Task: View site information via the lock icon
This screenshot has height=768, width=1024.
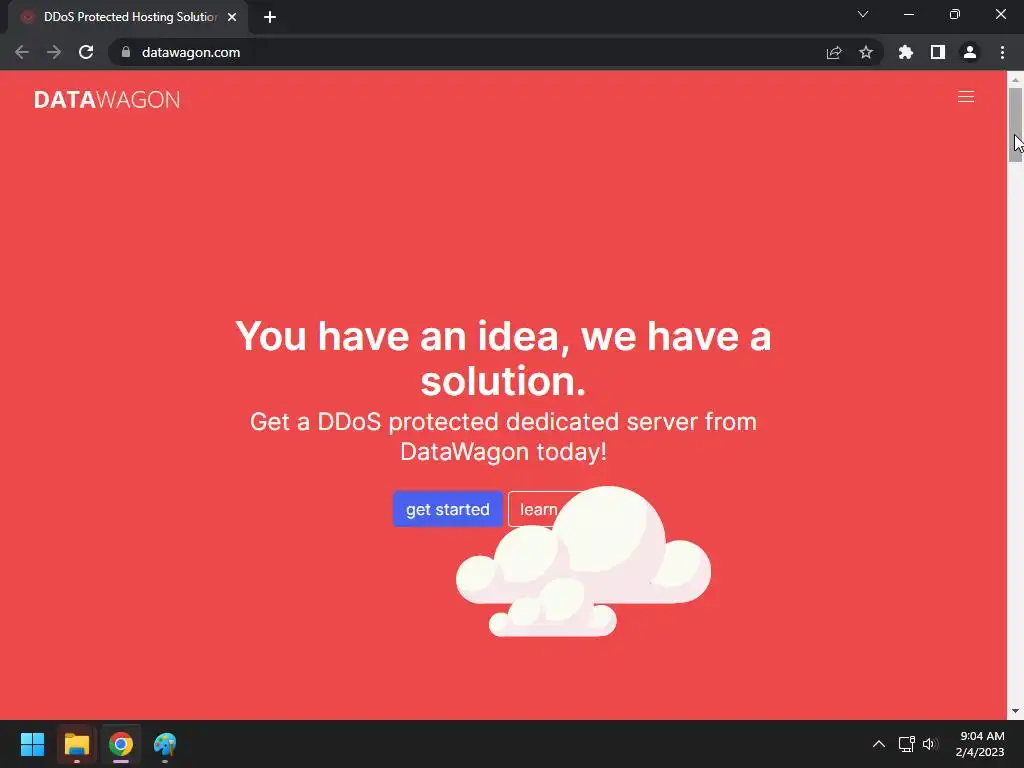Action: [126, 52]
